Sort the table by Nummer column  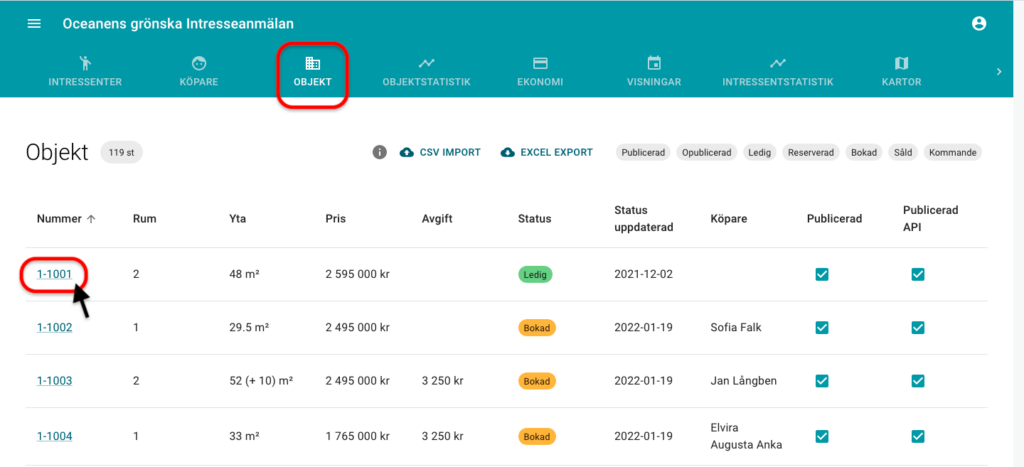click(66, 219)
